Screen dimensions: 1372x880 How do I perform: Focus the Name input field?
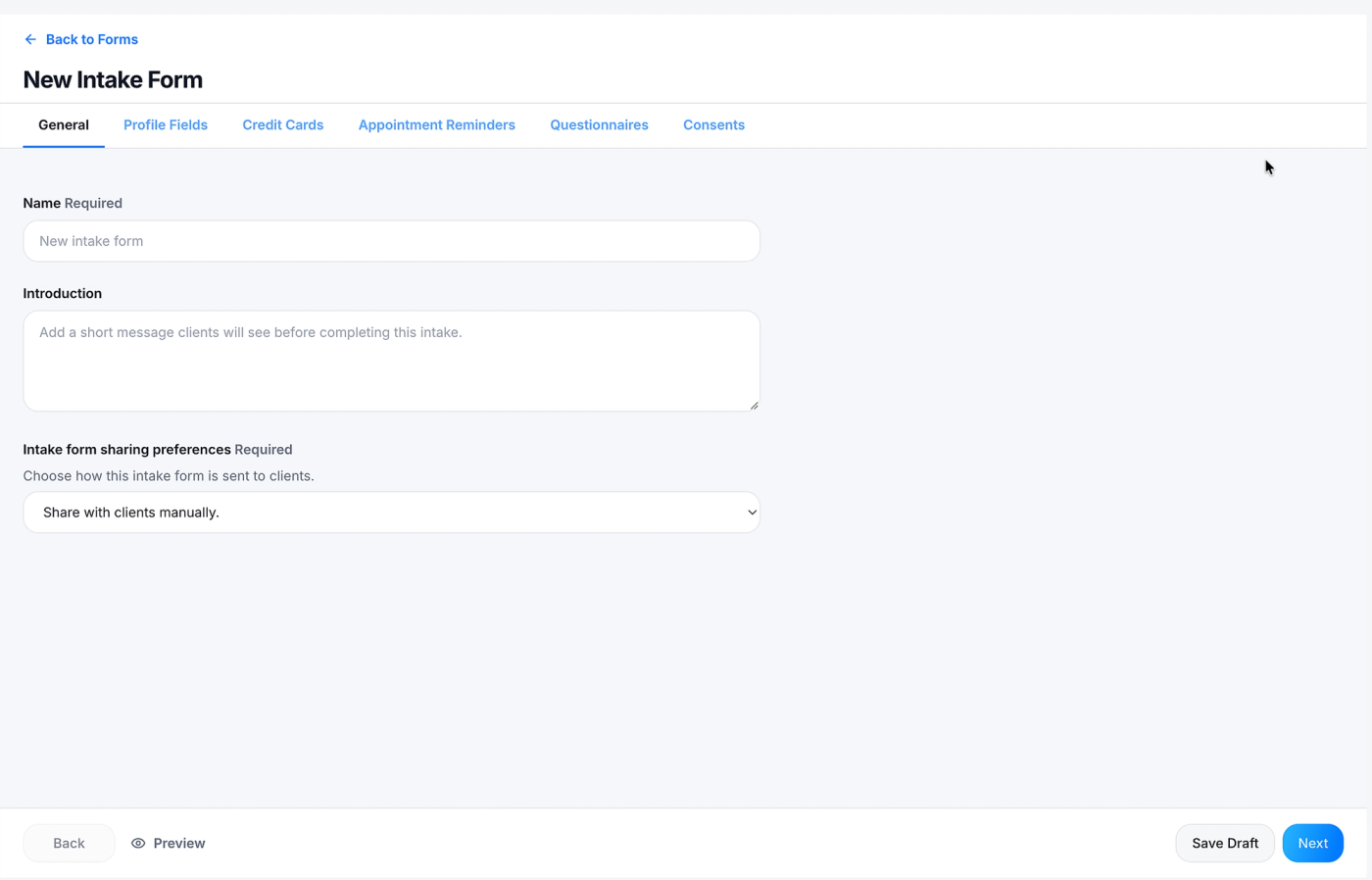click(392, 241)
